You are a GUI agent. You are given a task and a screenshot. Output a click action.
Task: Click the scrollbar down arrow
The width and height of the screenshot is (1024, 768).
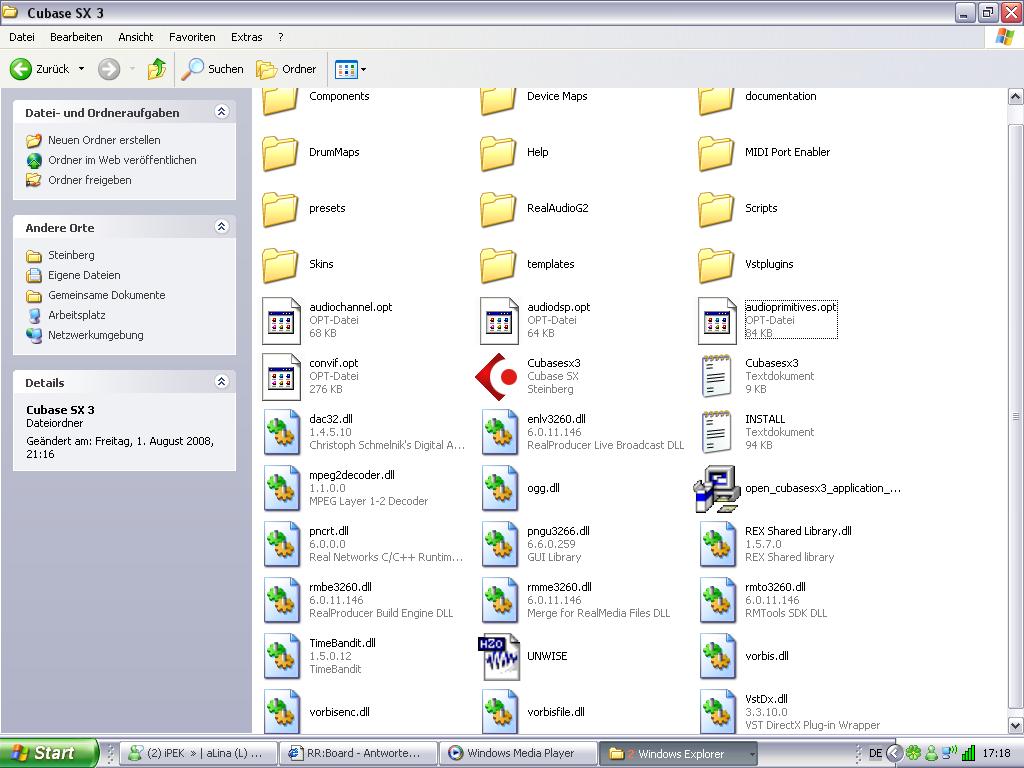tap(1016, 725)
